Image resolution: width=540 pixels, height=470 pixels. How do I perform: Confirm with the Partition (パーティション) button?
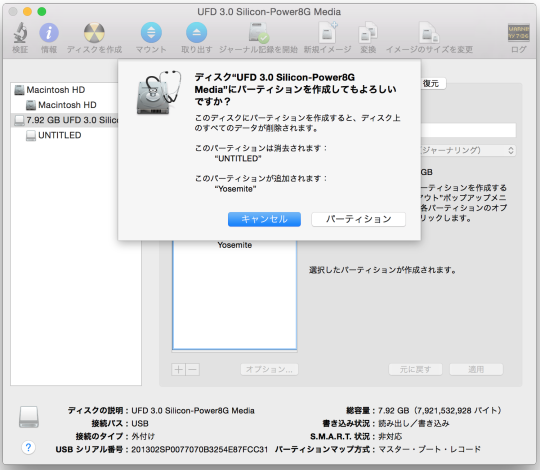tap(358, 219)
